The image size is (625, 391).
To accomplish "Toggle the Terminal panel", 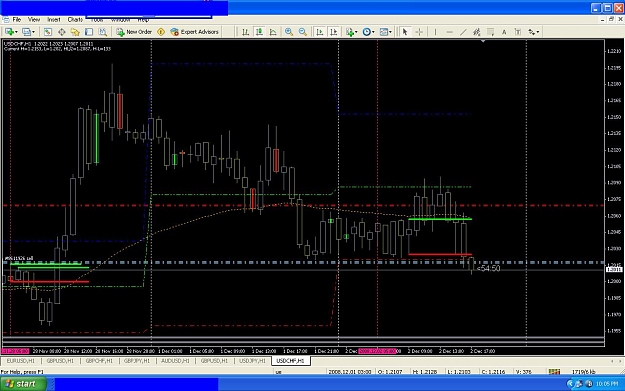I will point(89,32).
